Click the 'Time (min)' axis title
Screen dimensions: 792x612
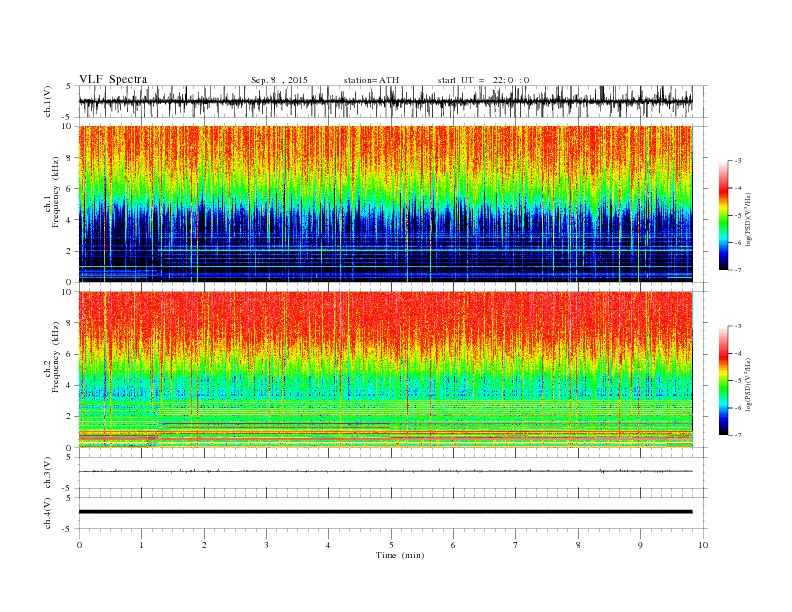[x=400, y=555]
